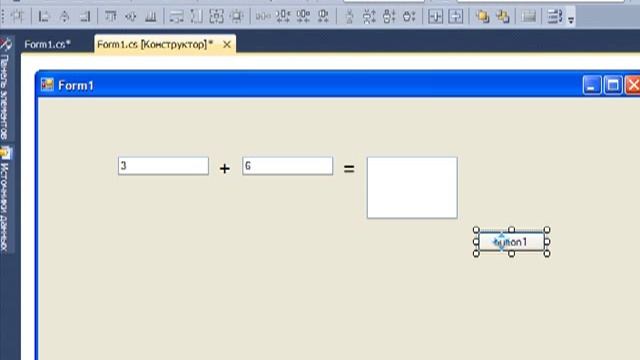Click the Align Lefts layout icon
The height and width of the screenshot is (360, 640).
43,16
